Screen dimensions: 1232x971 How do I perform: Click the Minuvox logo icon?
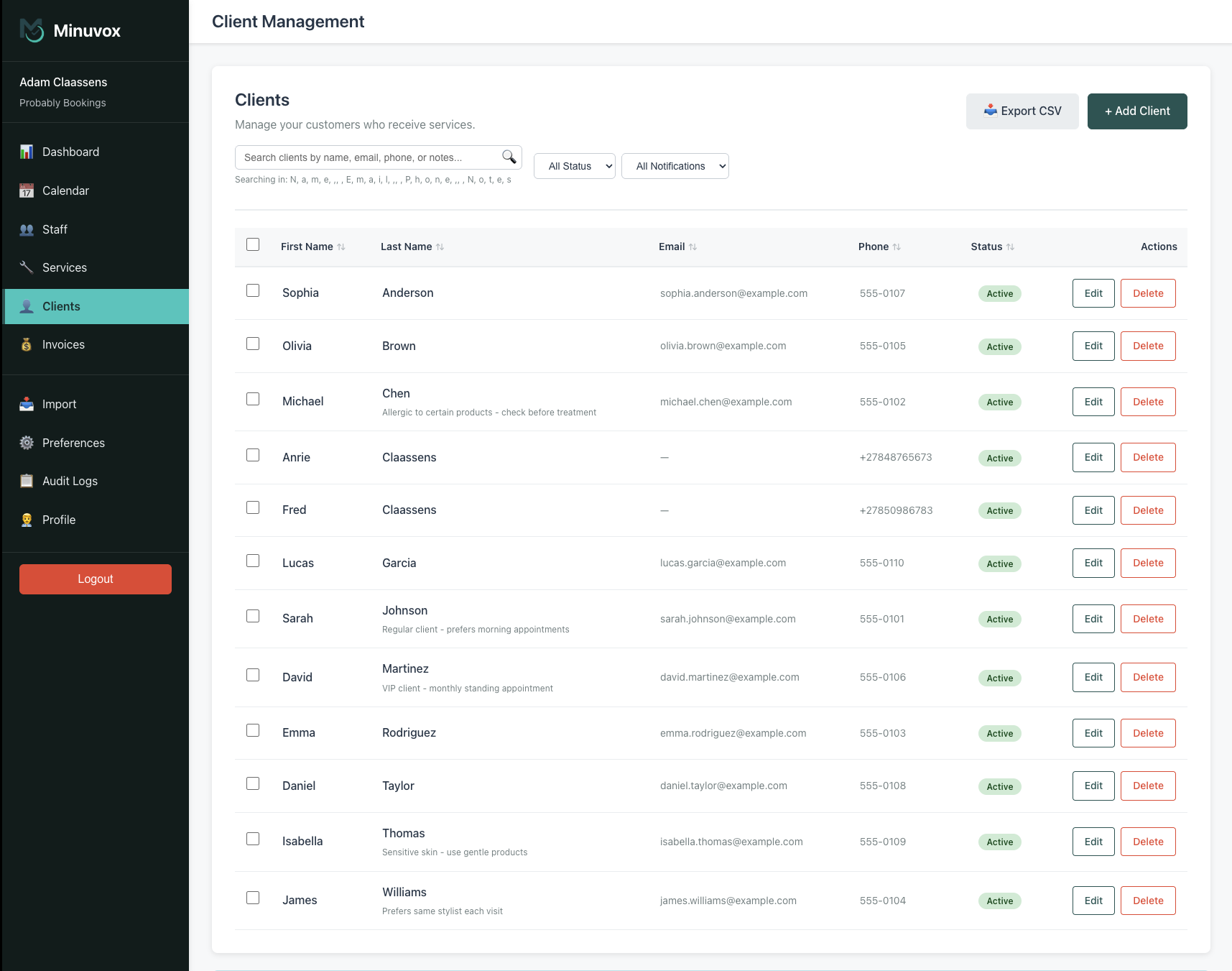pos(32,30)
